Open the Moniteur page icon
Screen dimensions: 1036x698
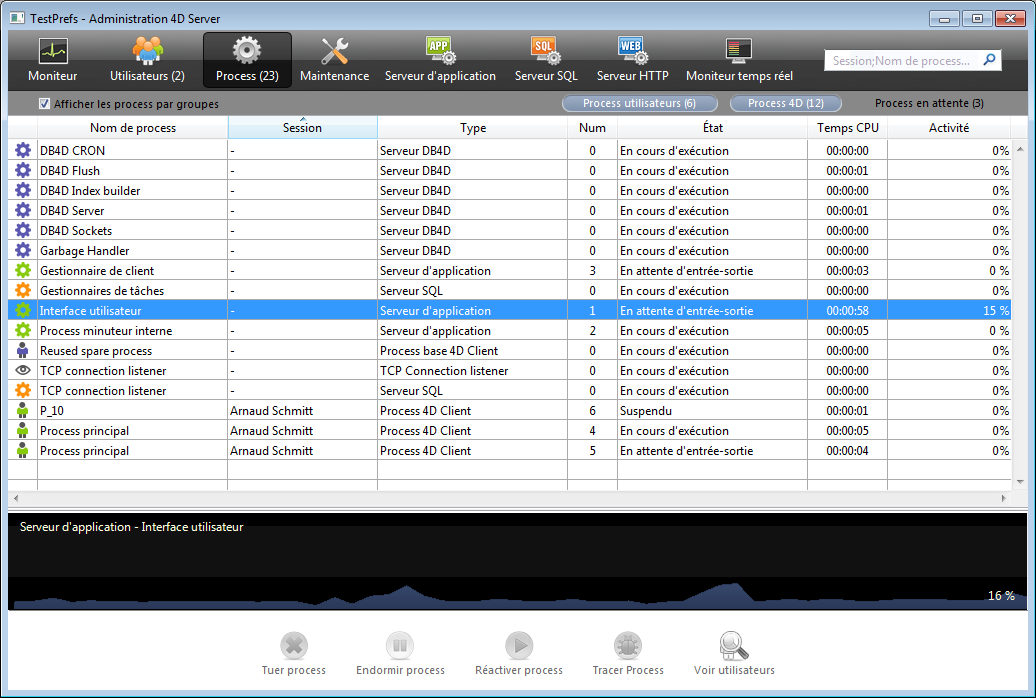pos(52,51)
